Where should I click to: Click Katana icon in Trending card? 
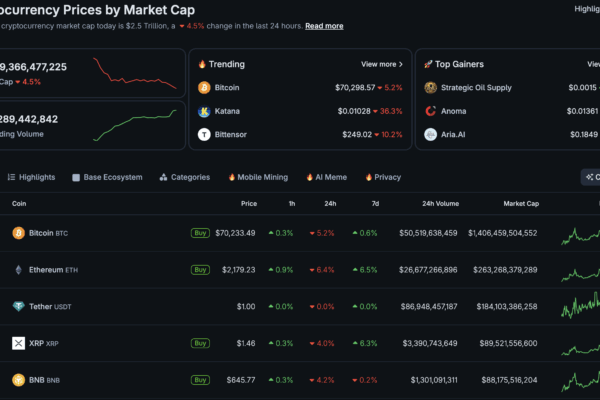tap(205, 111)
